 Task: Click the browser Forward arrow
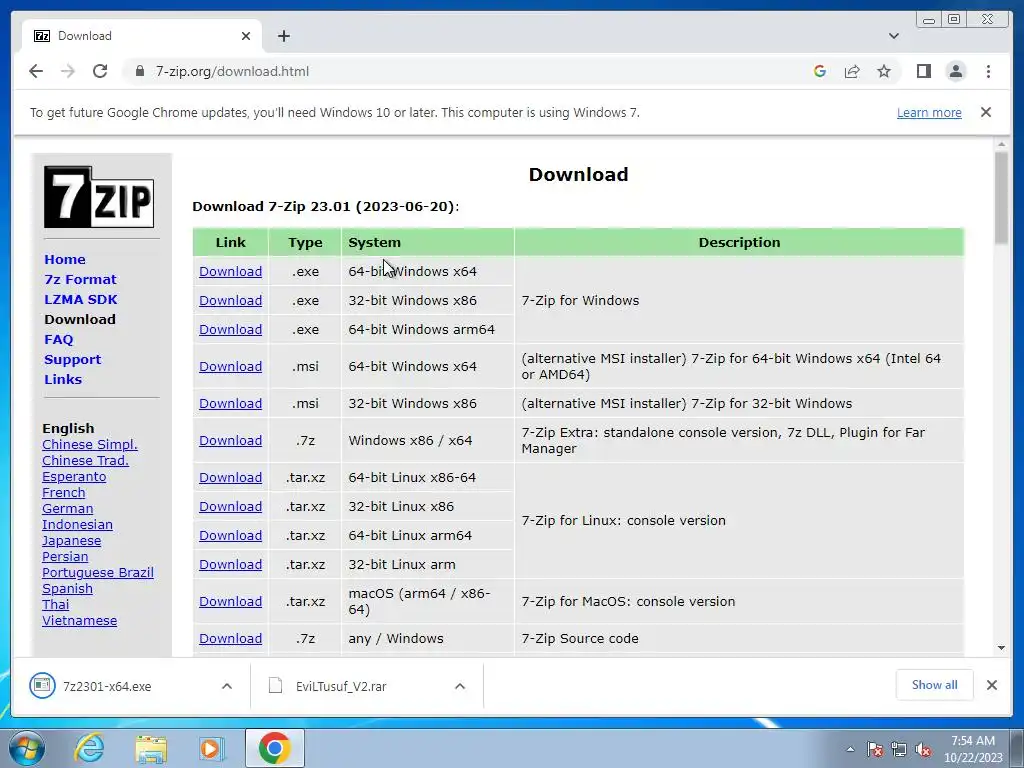click(x=68, y=71)
